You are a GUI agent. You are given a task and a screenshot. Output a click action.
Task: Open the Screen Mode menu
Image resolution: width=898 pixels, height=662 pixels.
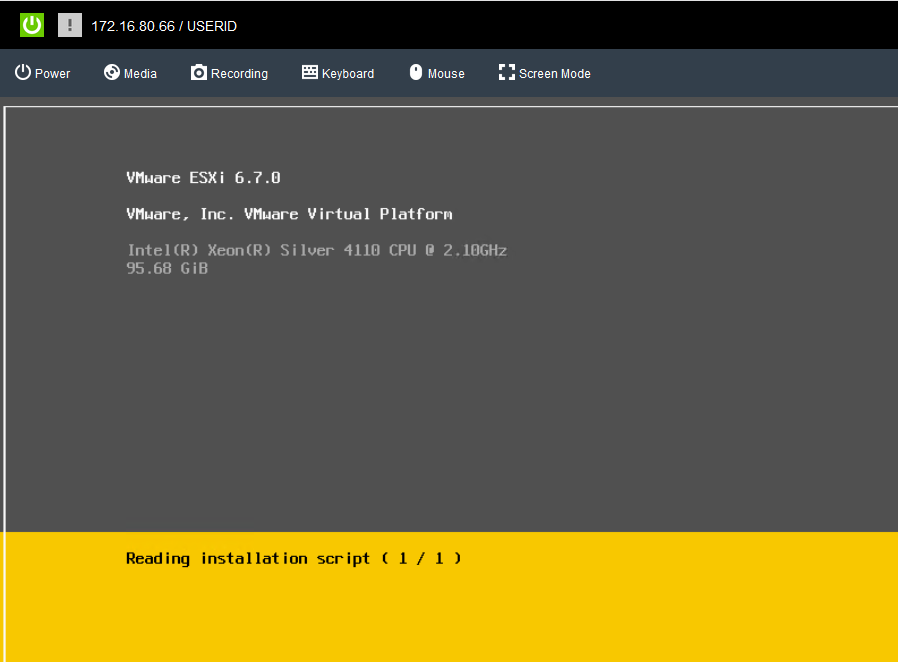544,73
